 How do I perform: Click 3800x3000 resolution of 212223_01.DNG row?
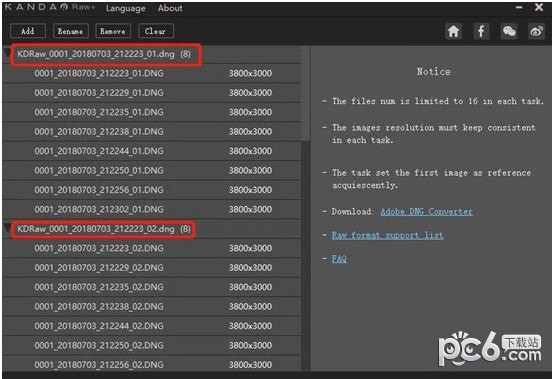[250, 73]
